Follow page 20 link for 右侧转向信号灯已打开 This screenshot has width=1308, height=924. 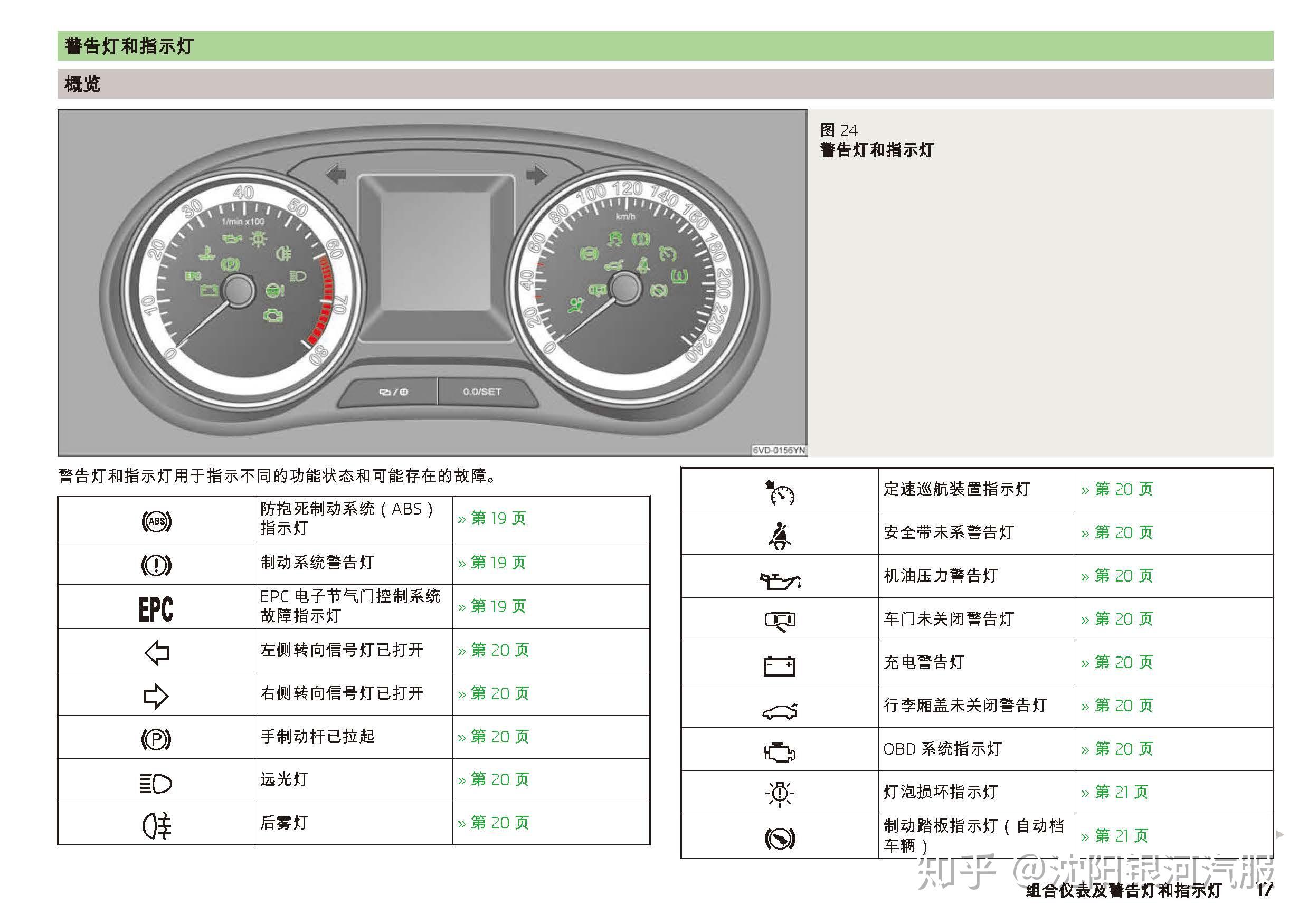pos(494,694)
